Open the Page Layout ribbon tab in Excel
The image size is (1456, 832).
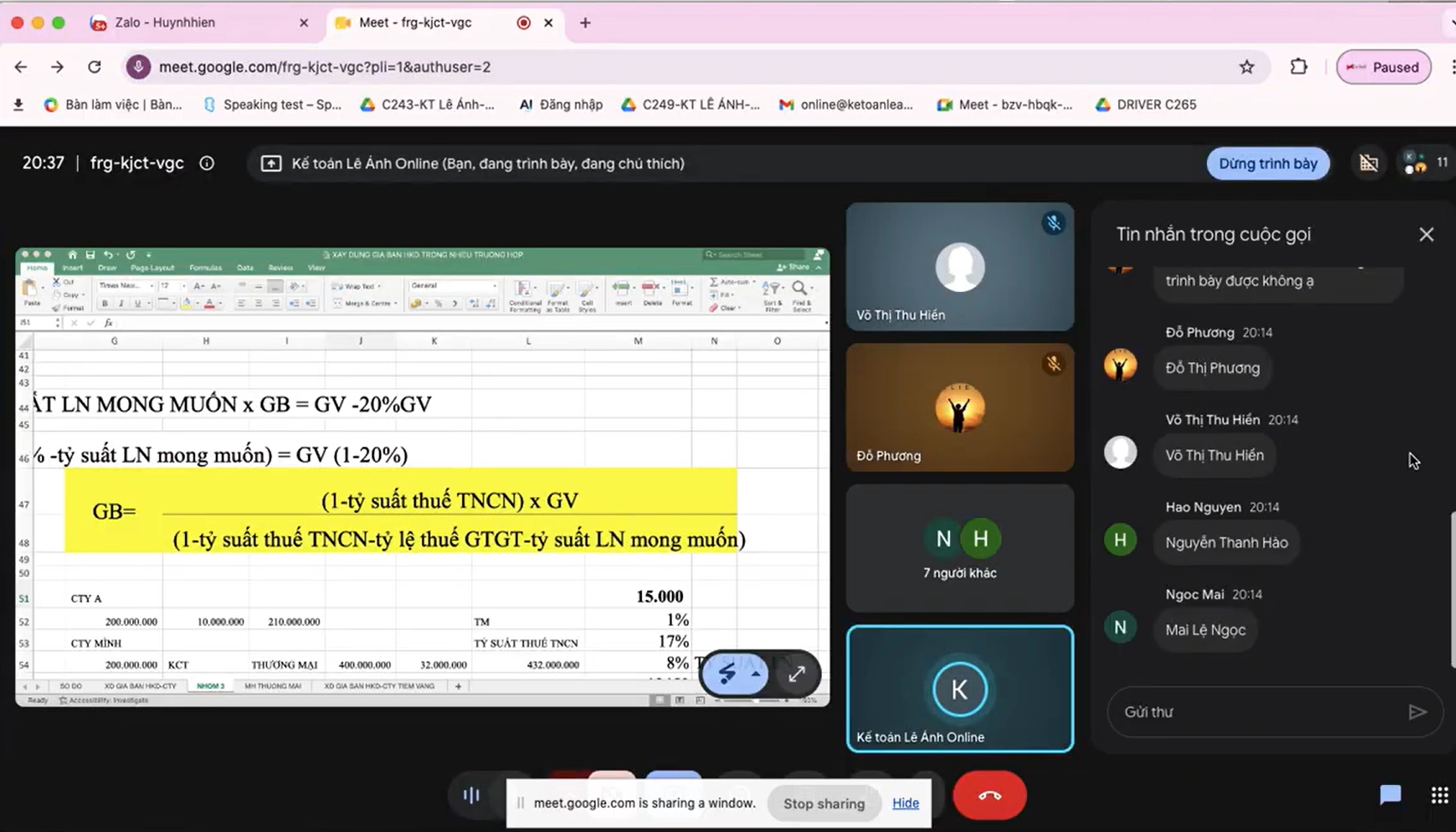(152, 268)
